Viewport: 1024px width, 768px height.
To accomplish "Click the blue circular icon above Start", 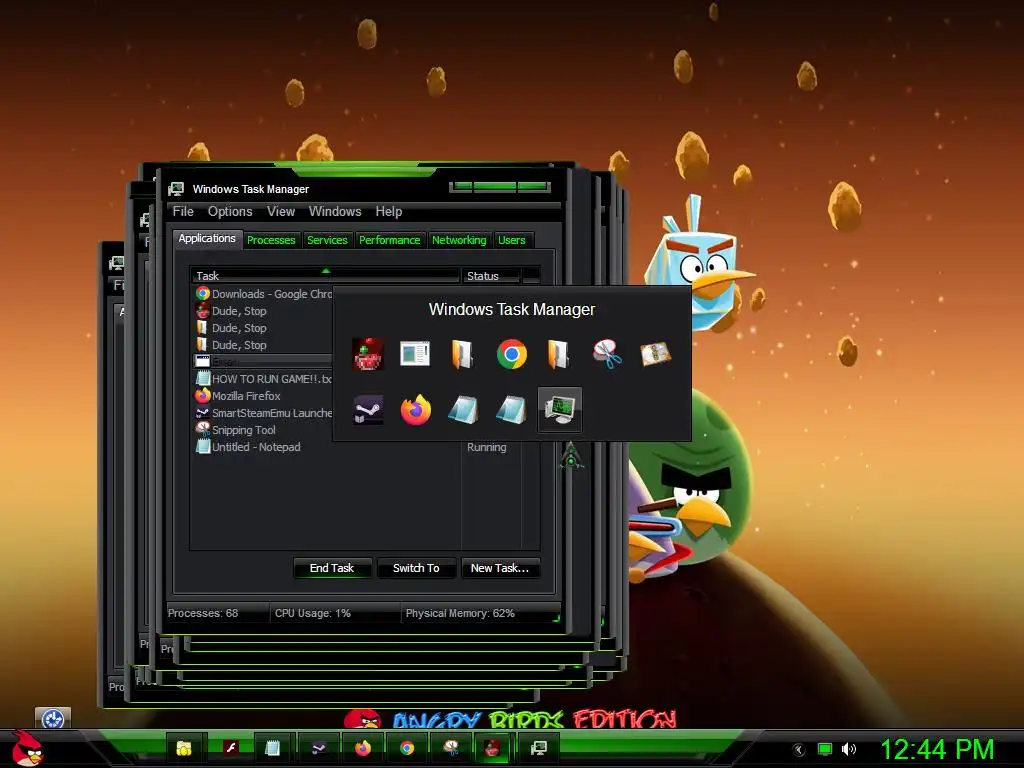I will 53,718.
